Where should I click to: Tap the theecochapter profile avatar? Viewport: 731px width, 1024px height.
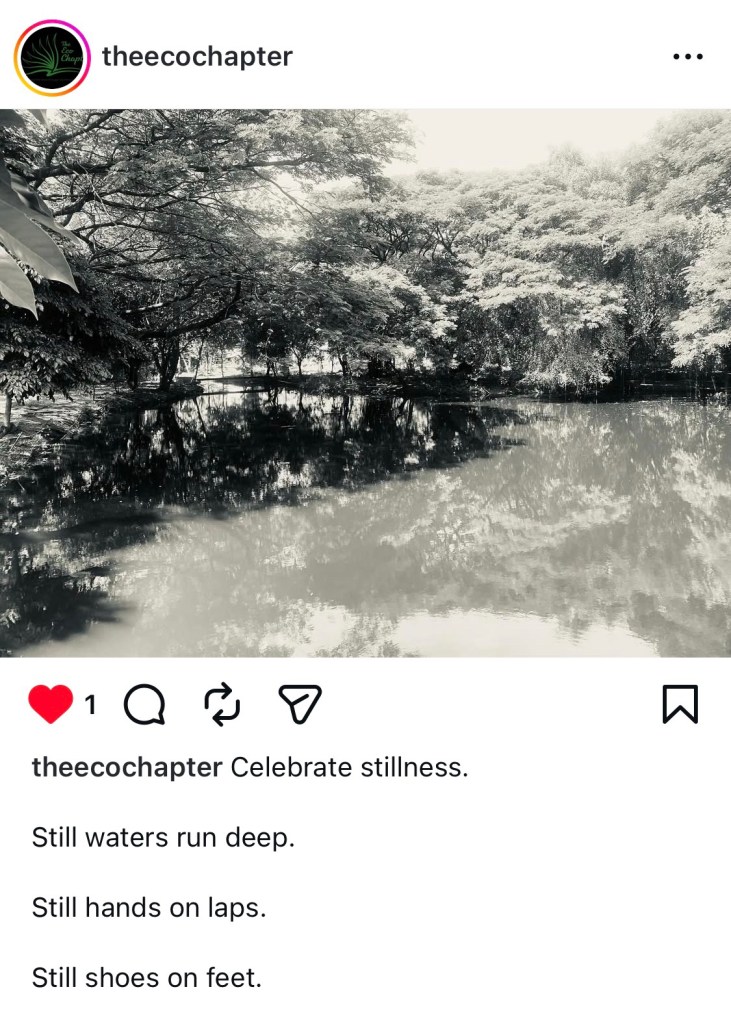tap(51, 57)
